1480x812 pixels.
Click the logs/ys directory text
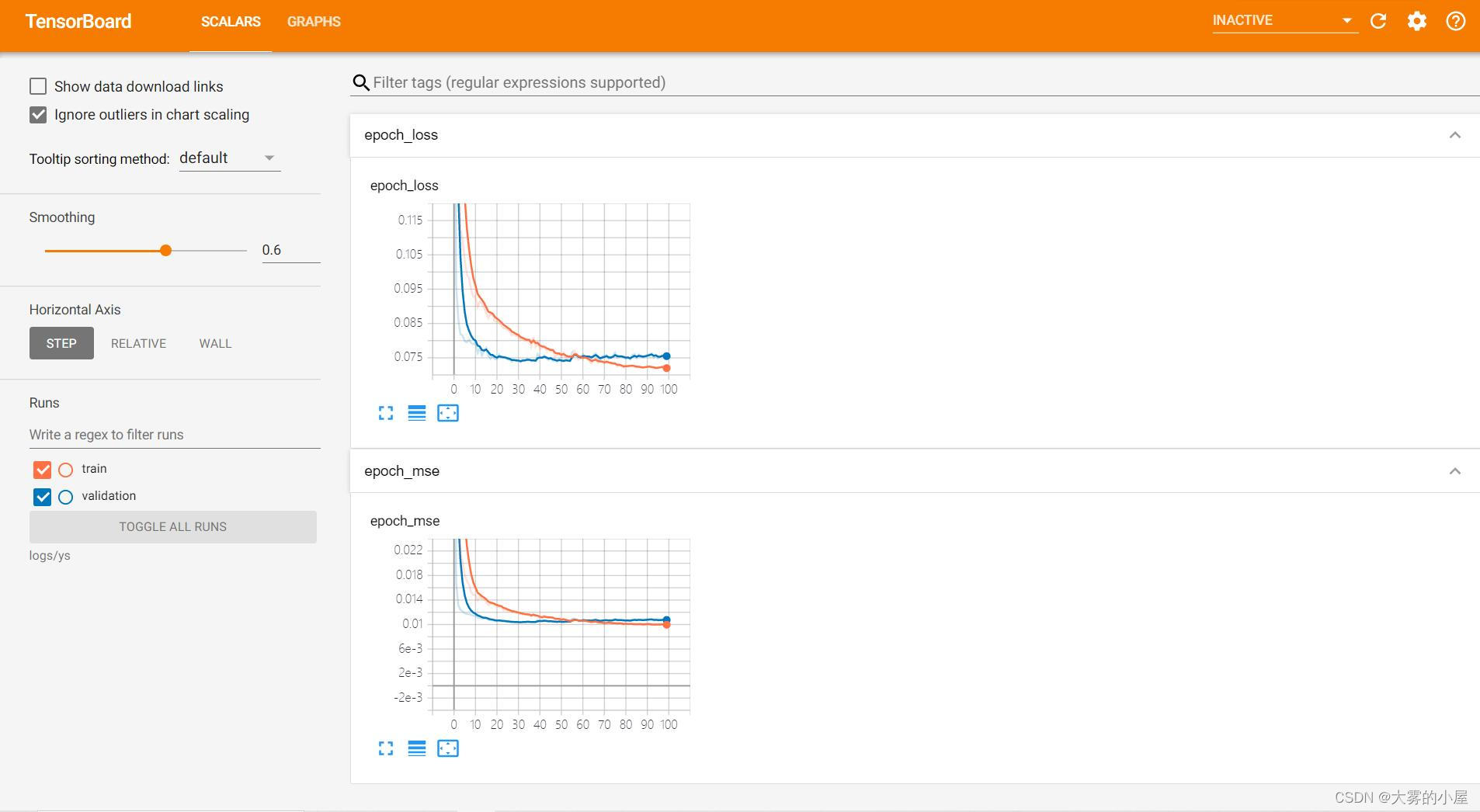(x=50, y=556)
